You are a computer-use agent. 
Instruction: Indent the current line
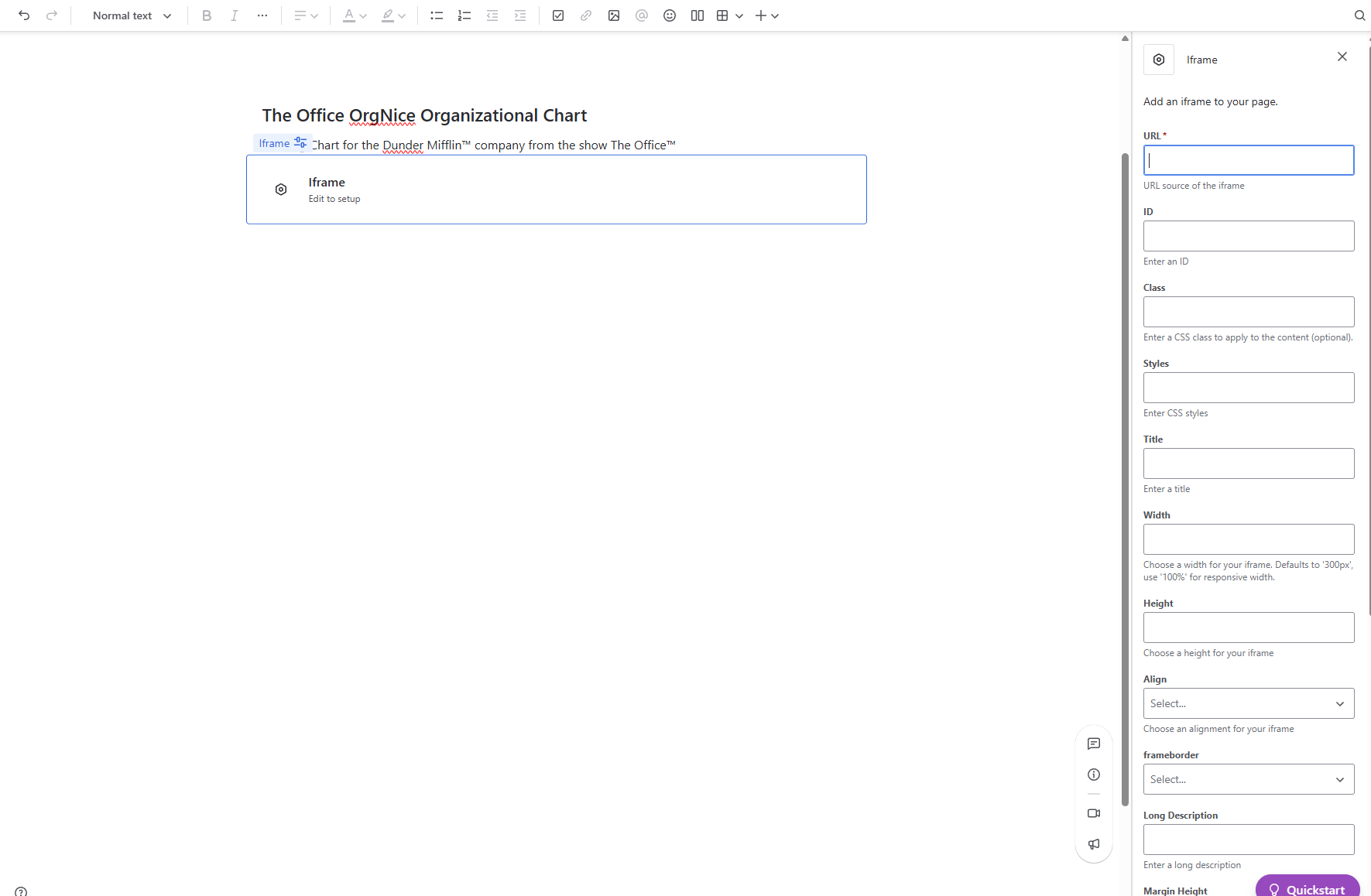(x=520, y=15)
